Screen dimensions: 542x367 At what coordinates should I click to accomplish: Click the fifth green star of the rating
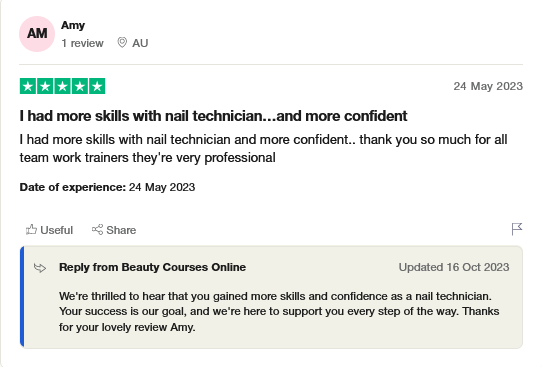point(97,86)
